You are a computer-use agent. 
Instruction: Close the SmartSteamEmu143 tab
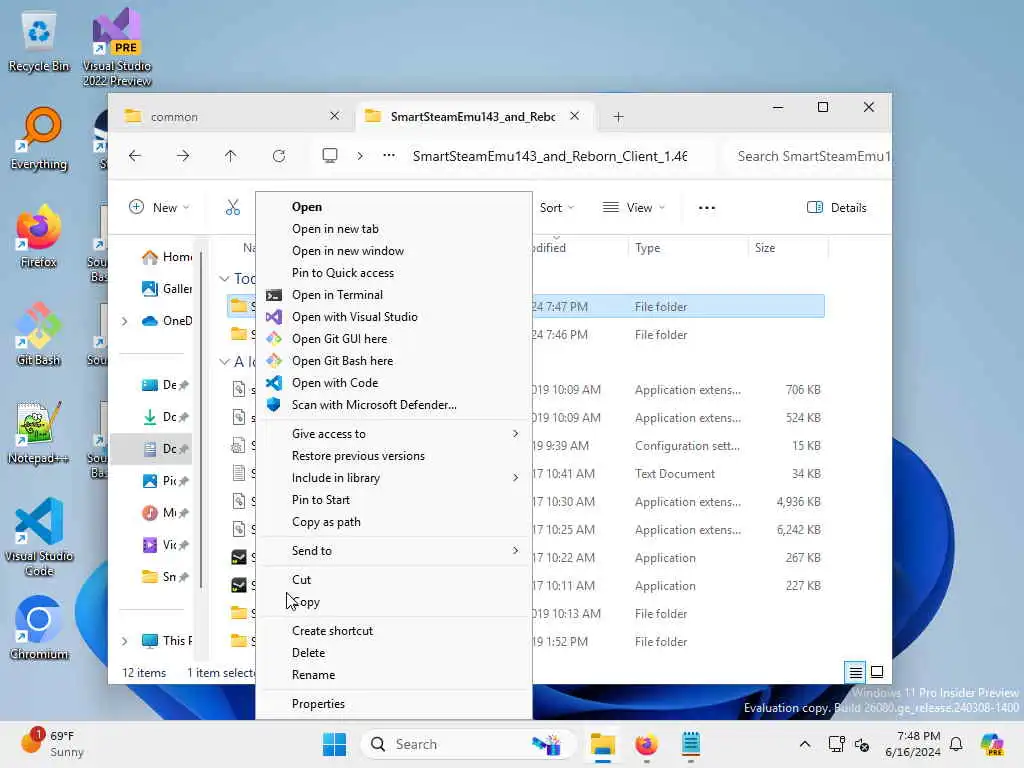click(x=575, y=116)
